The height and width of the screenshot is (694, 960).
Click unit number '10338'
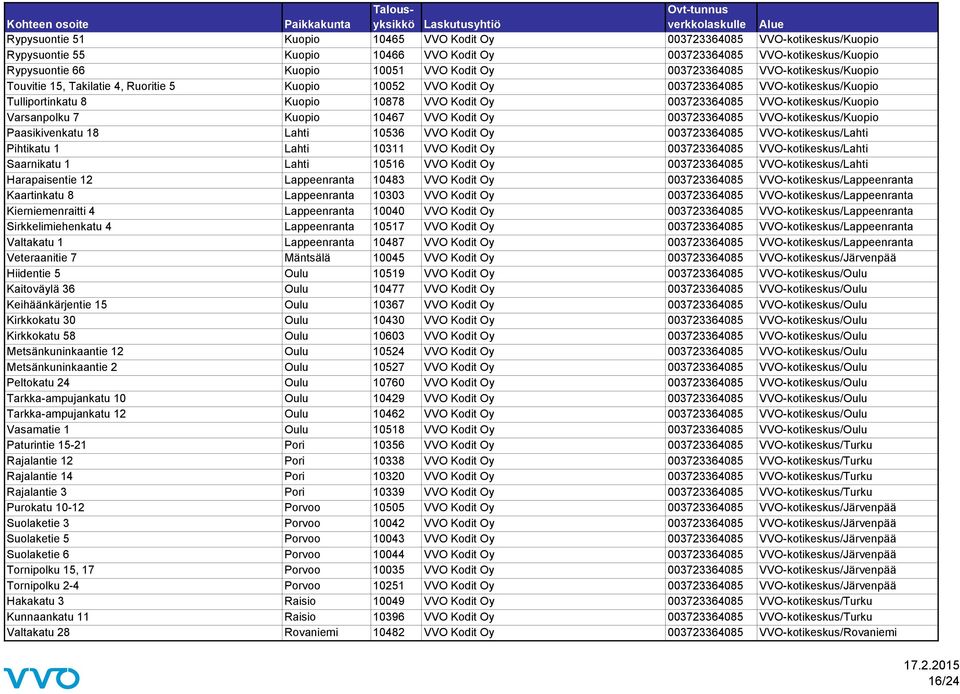389,461
